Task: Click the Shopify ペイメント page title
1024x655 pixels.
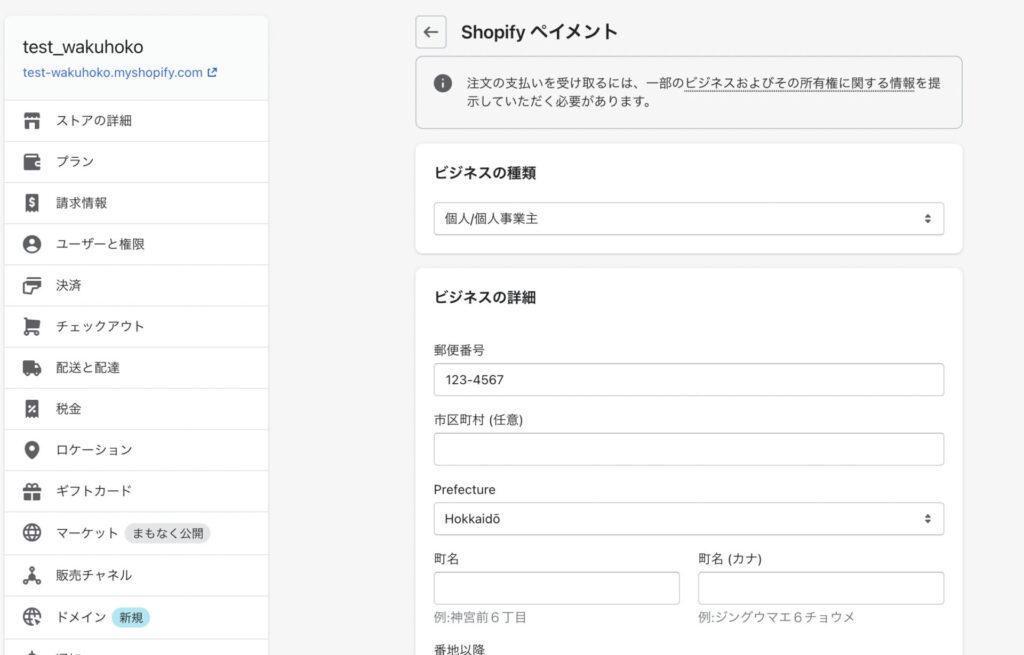Action: click(539, 32)
